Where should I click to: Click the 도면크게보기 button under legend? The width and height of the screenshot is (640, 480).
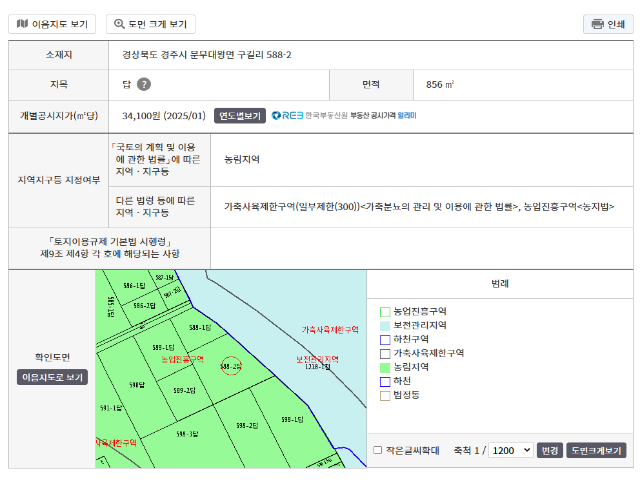[x=597, y=450]
